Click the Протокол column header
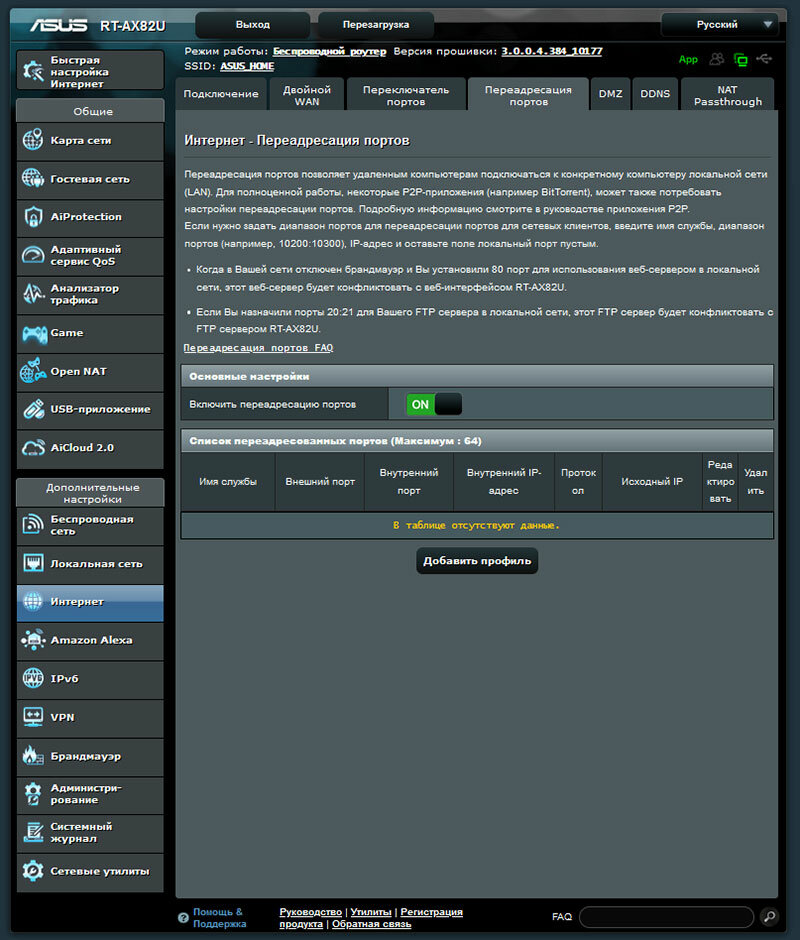Screen dimensions: 800x940 pos(578,481)
